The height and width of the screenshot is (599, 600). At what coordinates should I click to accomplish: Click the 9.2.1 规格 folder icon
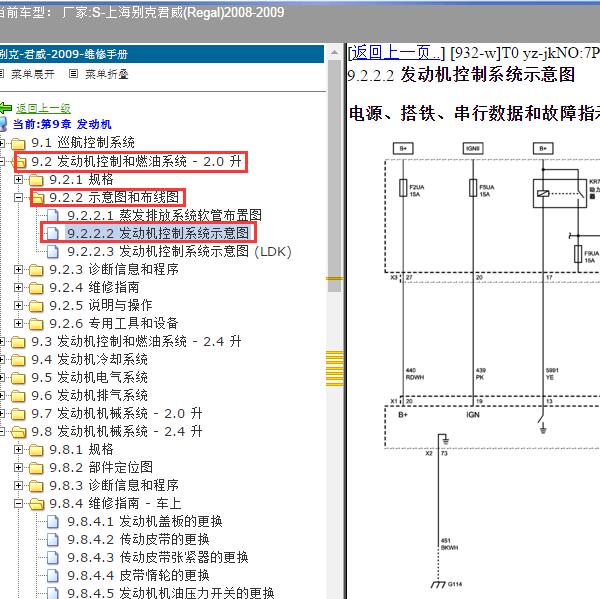36,180
